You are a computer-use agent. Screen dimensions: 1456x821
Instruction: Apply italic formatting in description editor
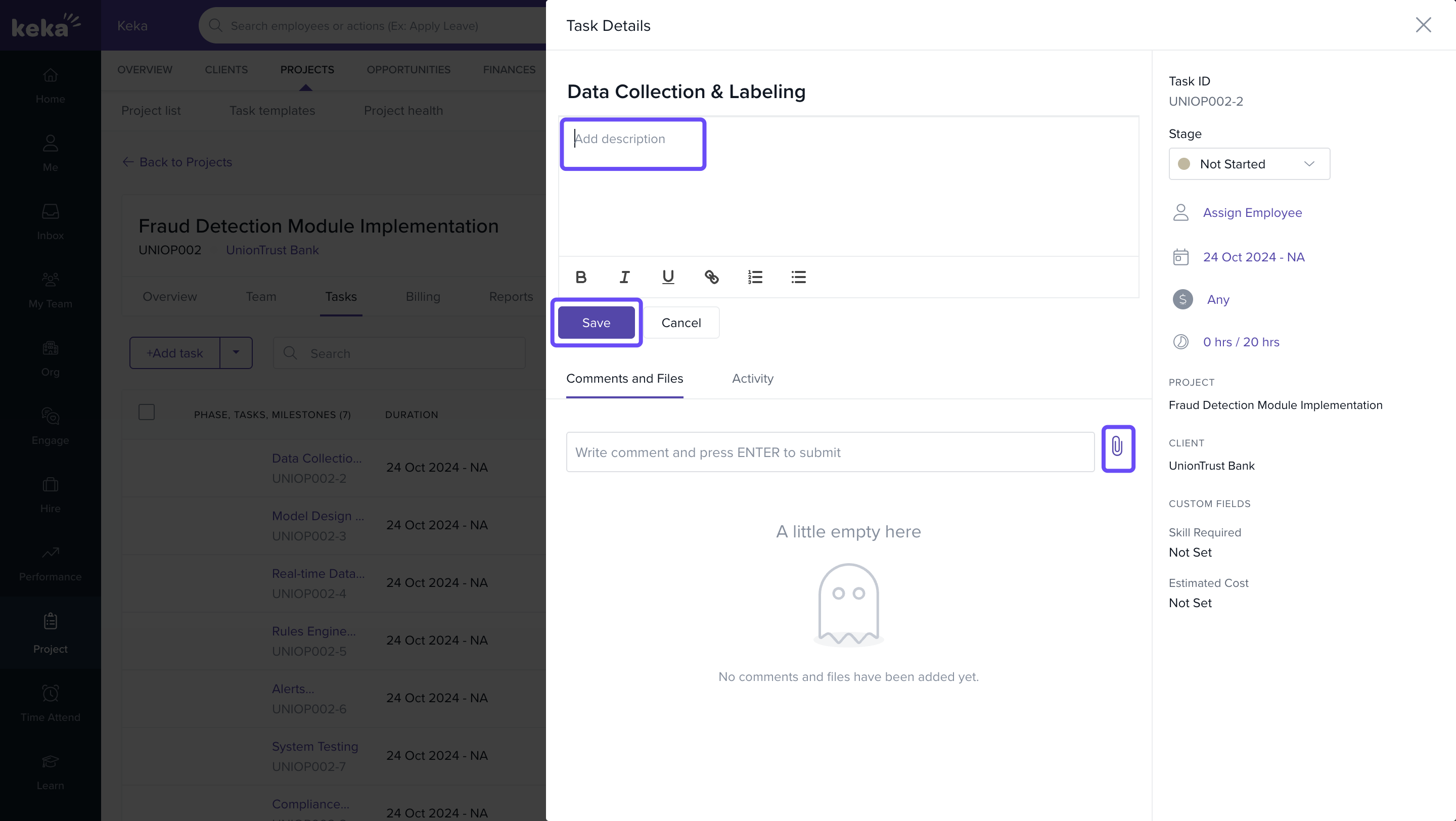624,277
